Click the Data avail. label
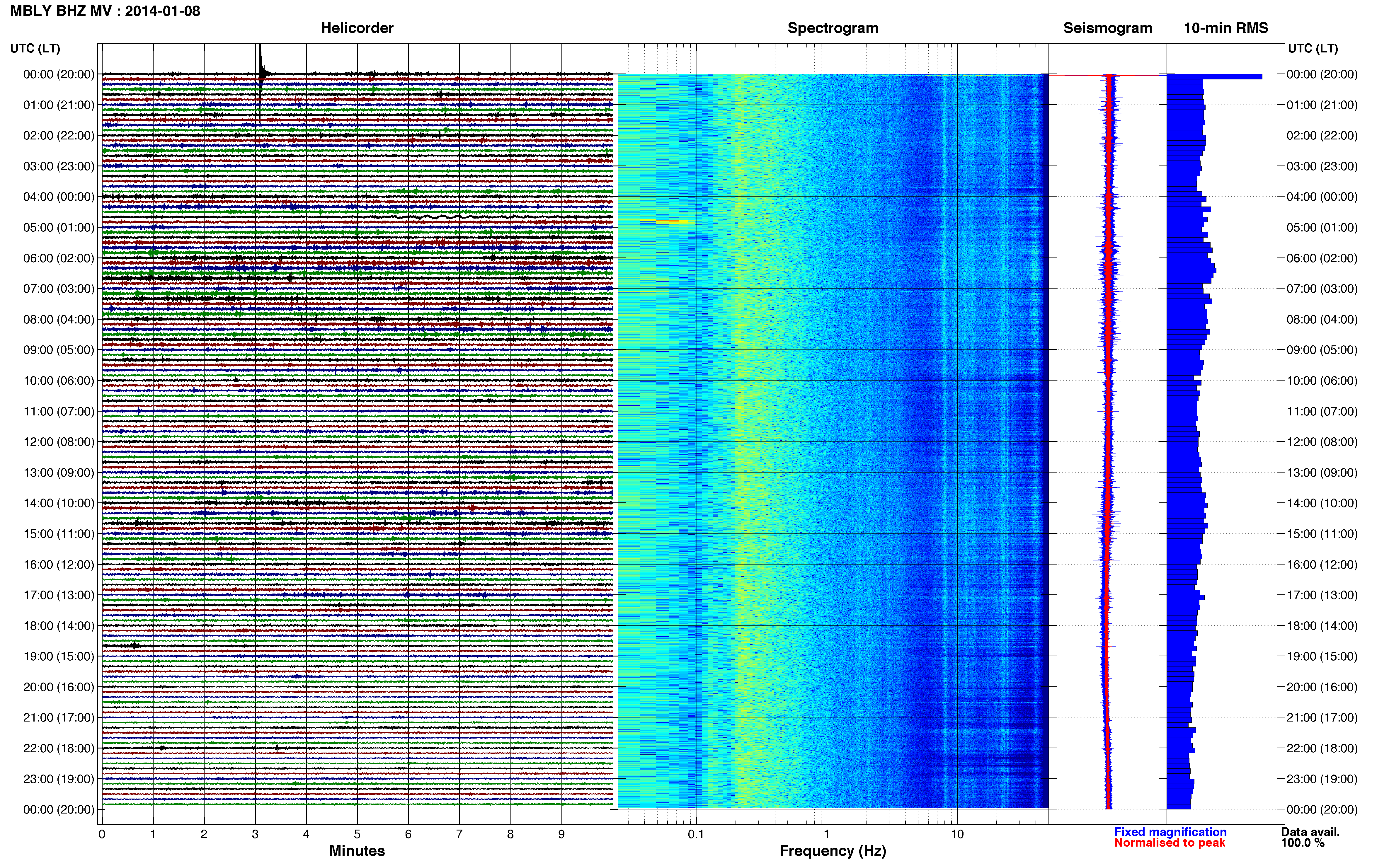 pos(1310,832)
